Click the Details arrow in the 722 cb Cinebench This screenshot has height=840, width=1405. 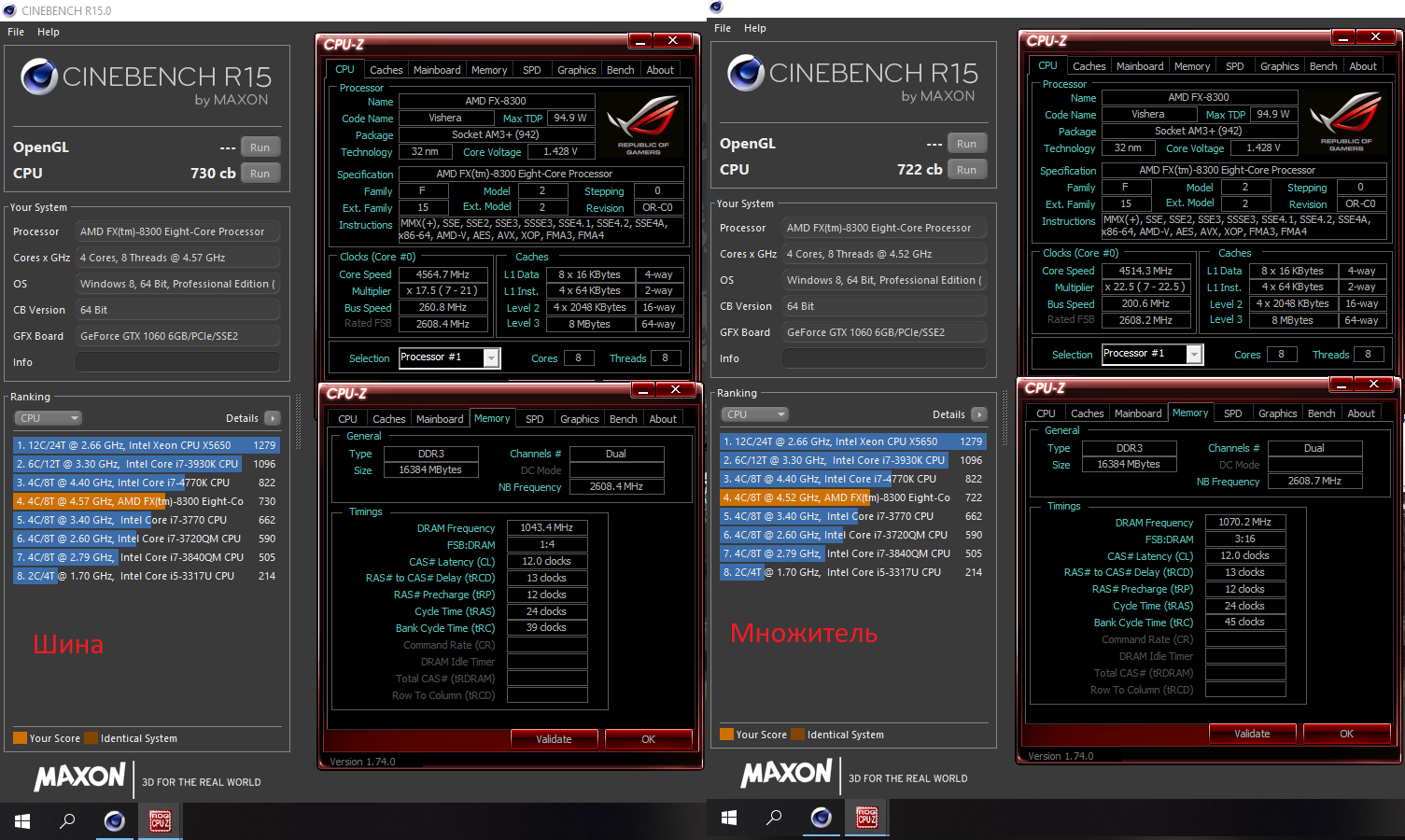[x=979, y=414]
